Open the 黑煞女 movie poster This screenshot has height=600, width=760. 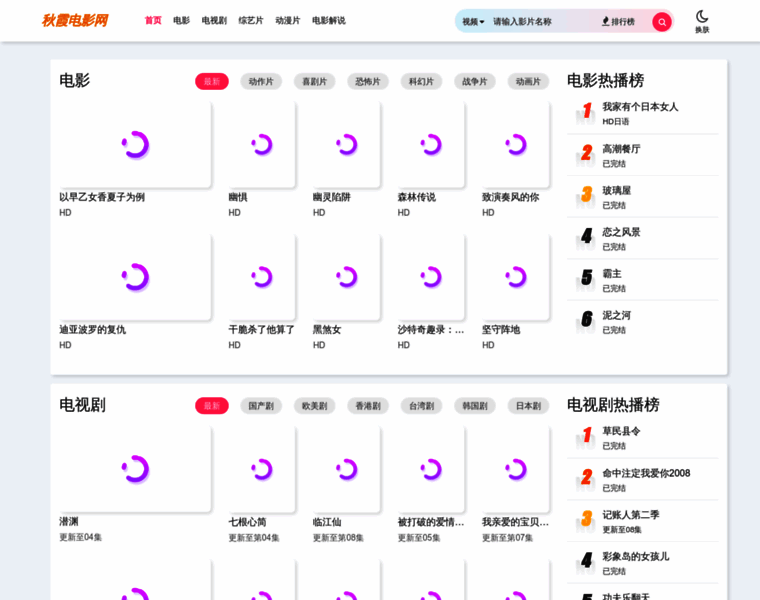346,277
